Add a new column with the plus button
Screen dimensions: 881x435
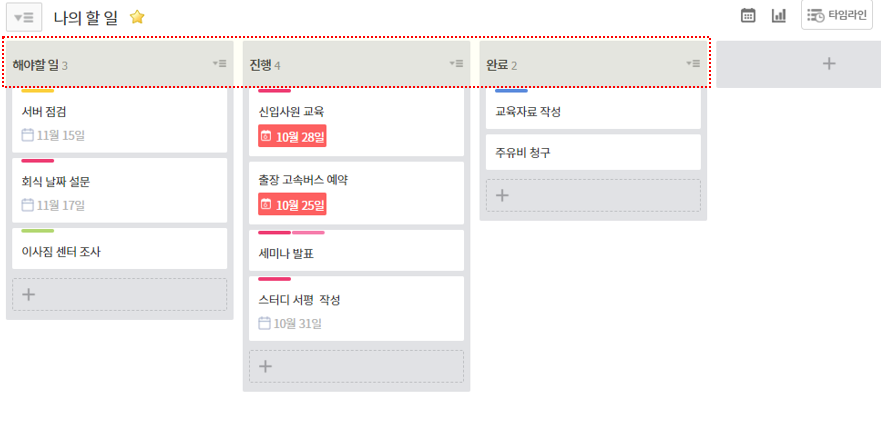pos(828,64)
